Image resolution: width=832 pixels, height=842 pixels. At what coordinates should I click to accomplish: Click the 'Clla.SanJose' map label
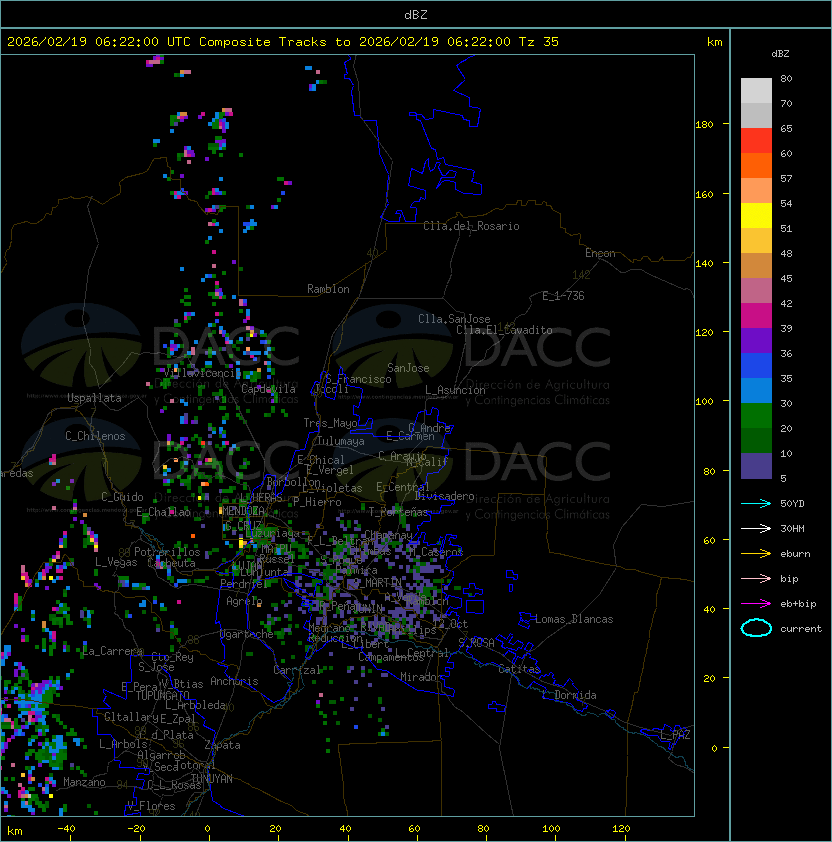pyautogui.click(x=454, y=319)
